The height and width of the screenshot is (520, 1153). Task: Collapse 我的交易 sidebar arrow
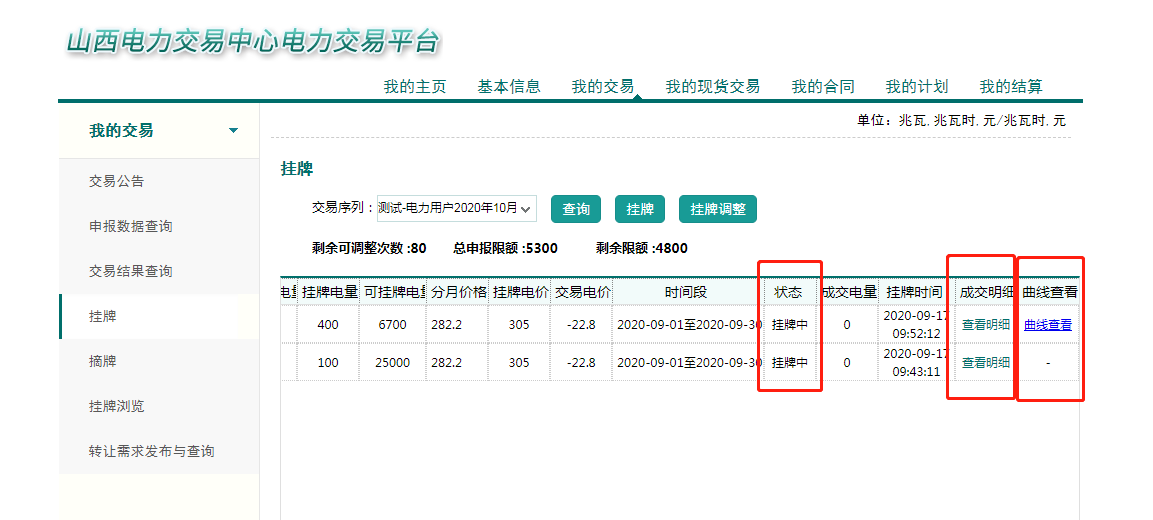click(234, 131)
